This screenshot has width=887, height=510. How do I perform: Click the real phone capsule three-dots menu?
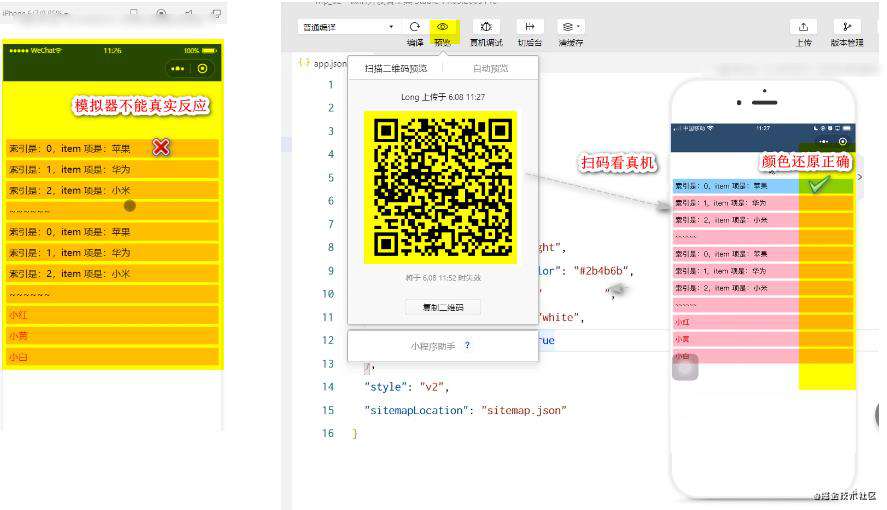pyautogui.click(x=824, y=141)
